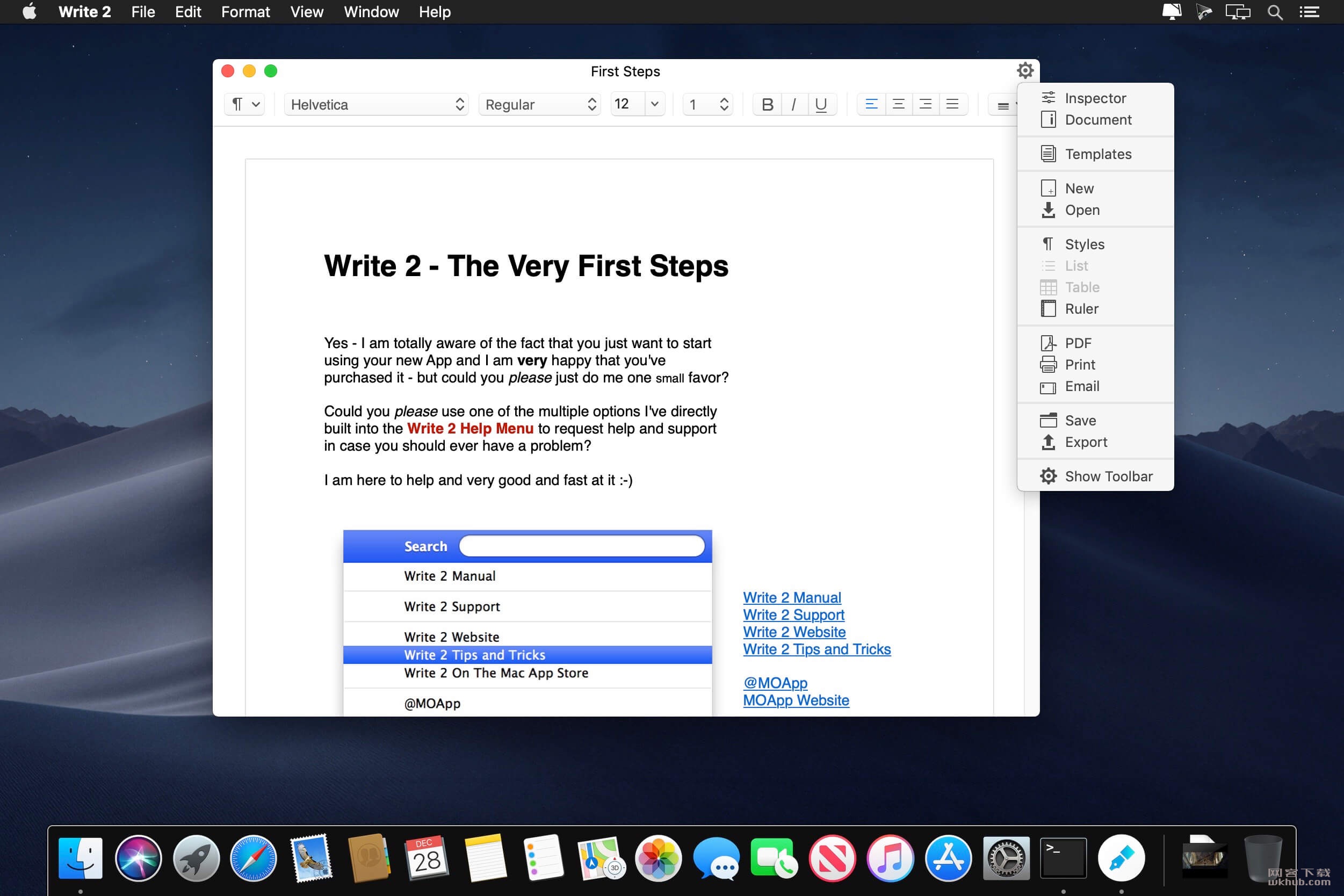Open the Write 2 application menu
The width and height of the screenshot is (1344, 896).
[84, 12]
